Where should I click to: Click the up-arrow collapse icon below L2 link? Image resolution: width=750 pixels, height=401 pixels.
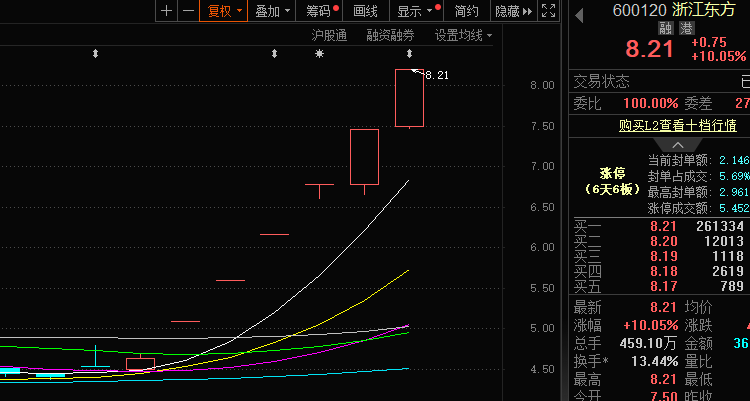pos(660,145)
